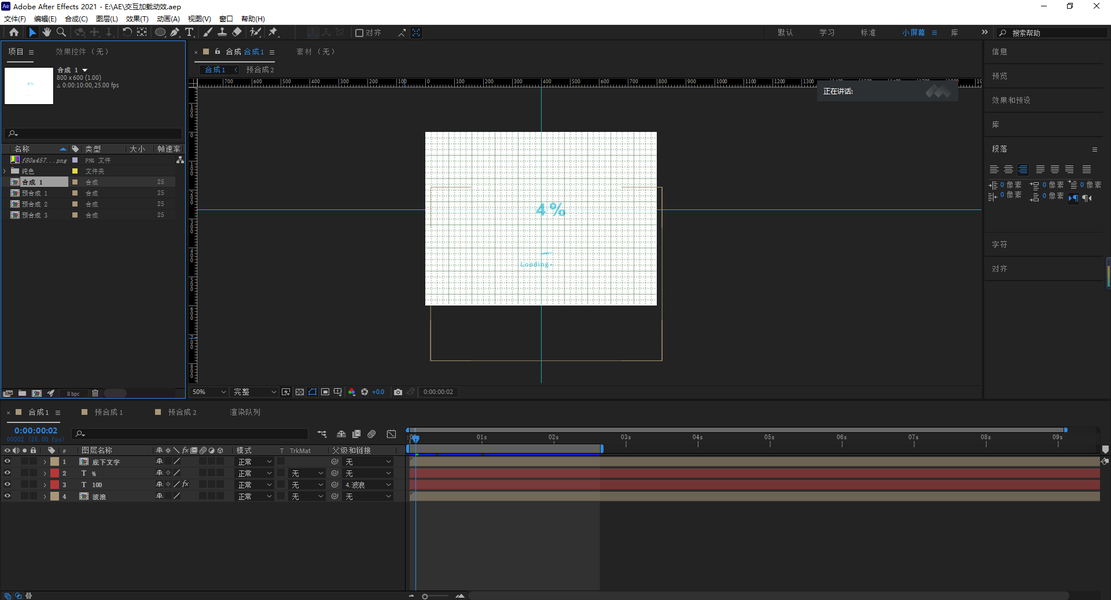
Task: Open blending mode dropdown for 底下文字
Action: coord(254,462)
